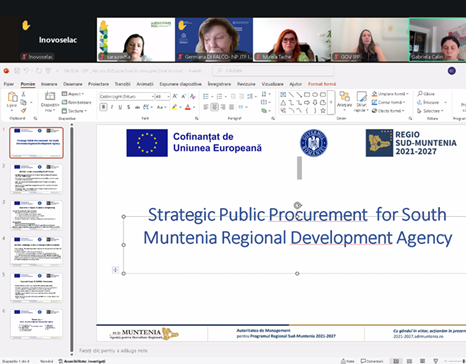Toggle Italic formatting button

pyautogui.click(x=112, y=107)
